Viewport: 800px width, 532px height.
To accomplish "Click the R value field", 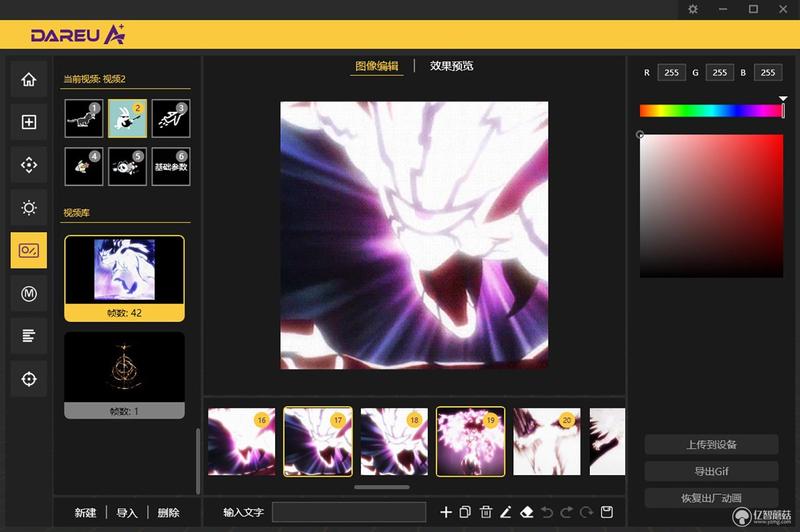I will [671, 72].
